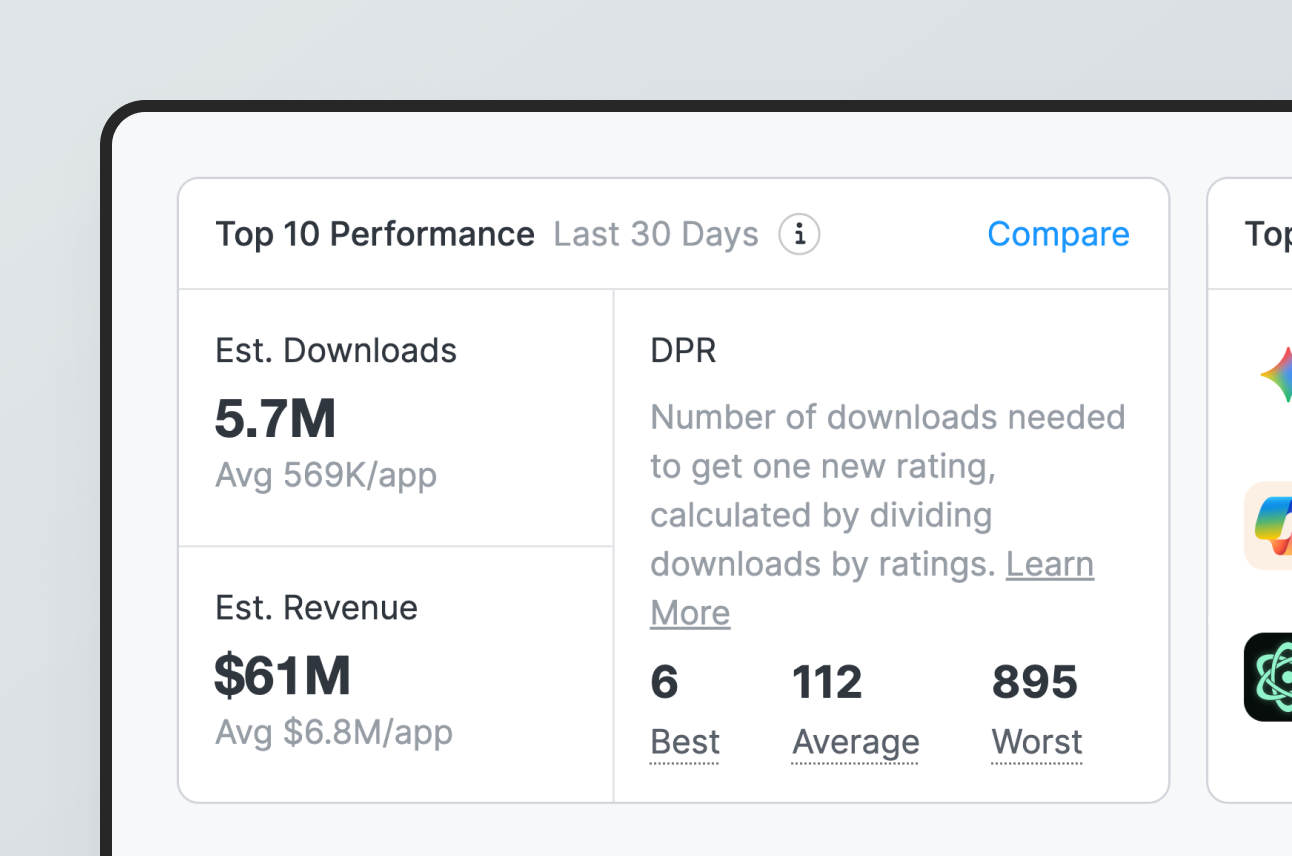The image size is (1292, 856).
Task: Click the Avg 569K/app text
Action: (x=326, y=475)
